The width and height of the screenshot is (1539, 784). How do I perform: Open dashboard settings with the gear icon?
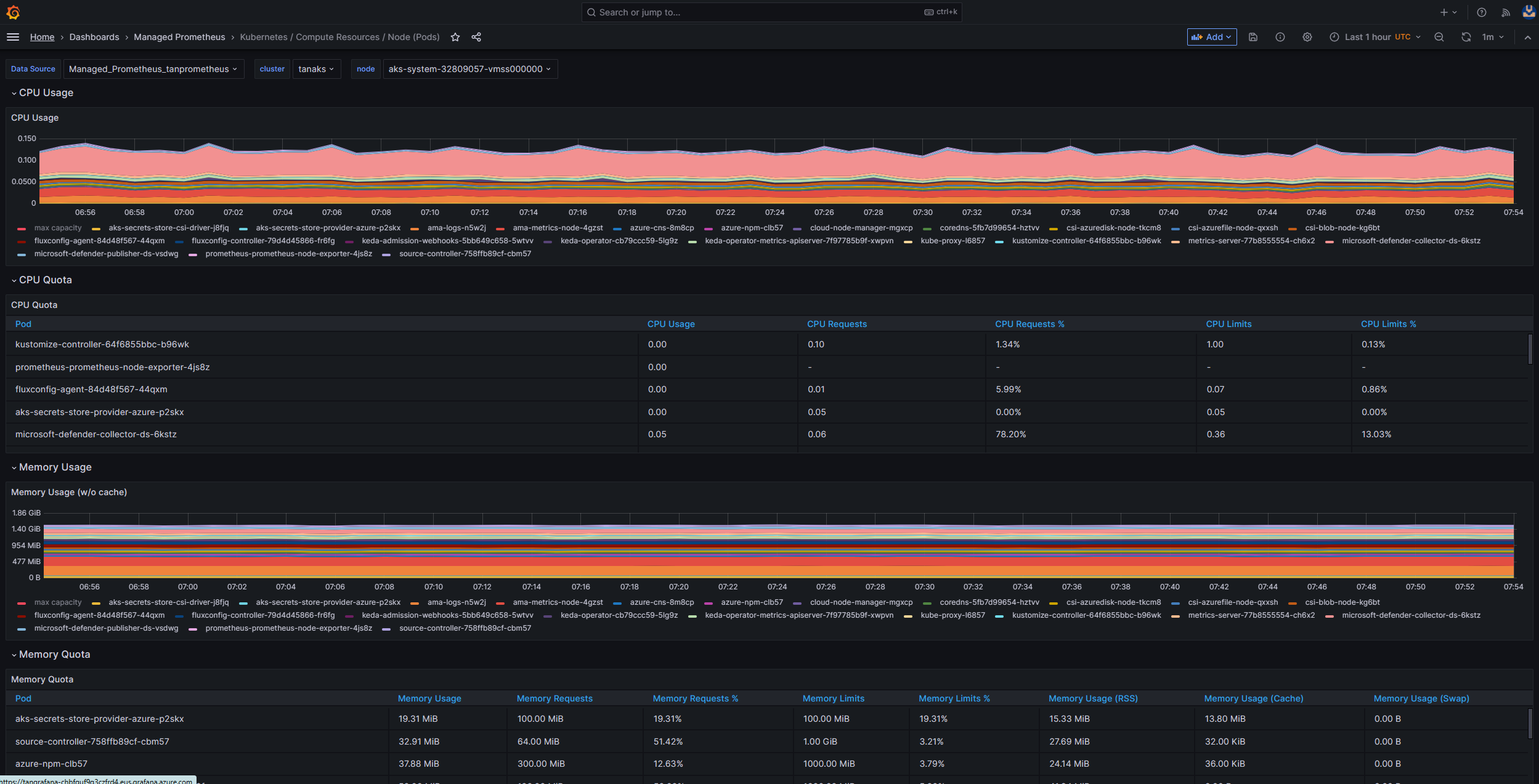pos(1307,37)
